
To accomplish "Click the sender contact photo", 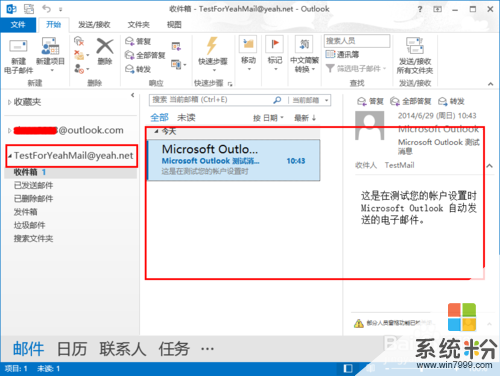I will pos(369,125).
